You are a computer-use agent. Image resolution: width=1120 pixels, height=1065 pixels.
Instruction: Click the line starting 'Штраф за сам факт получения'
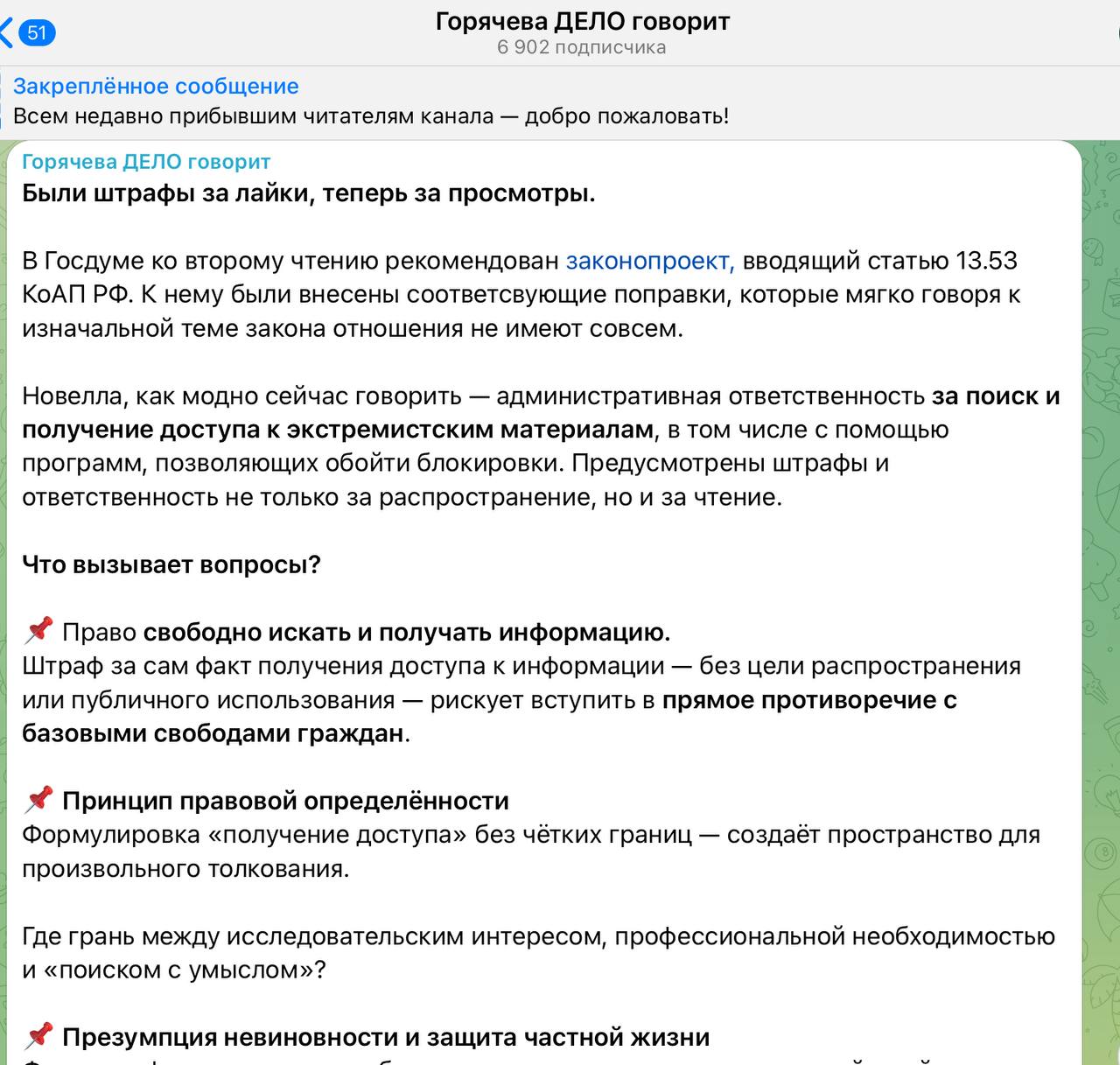coord(521,666)
